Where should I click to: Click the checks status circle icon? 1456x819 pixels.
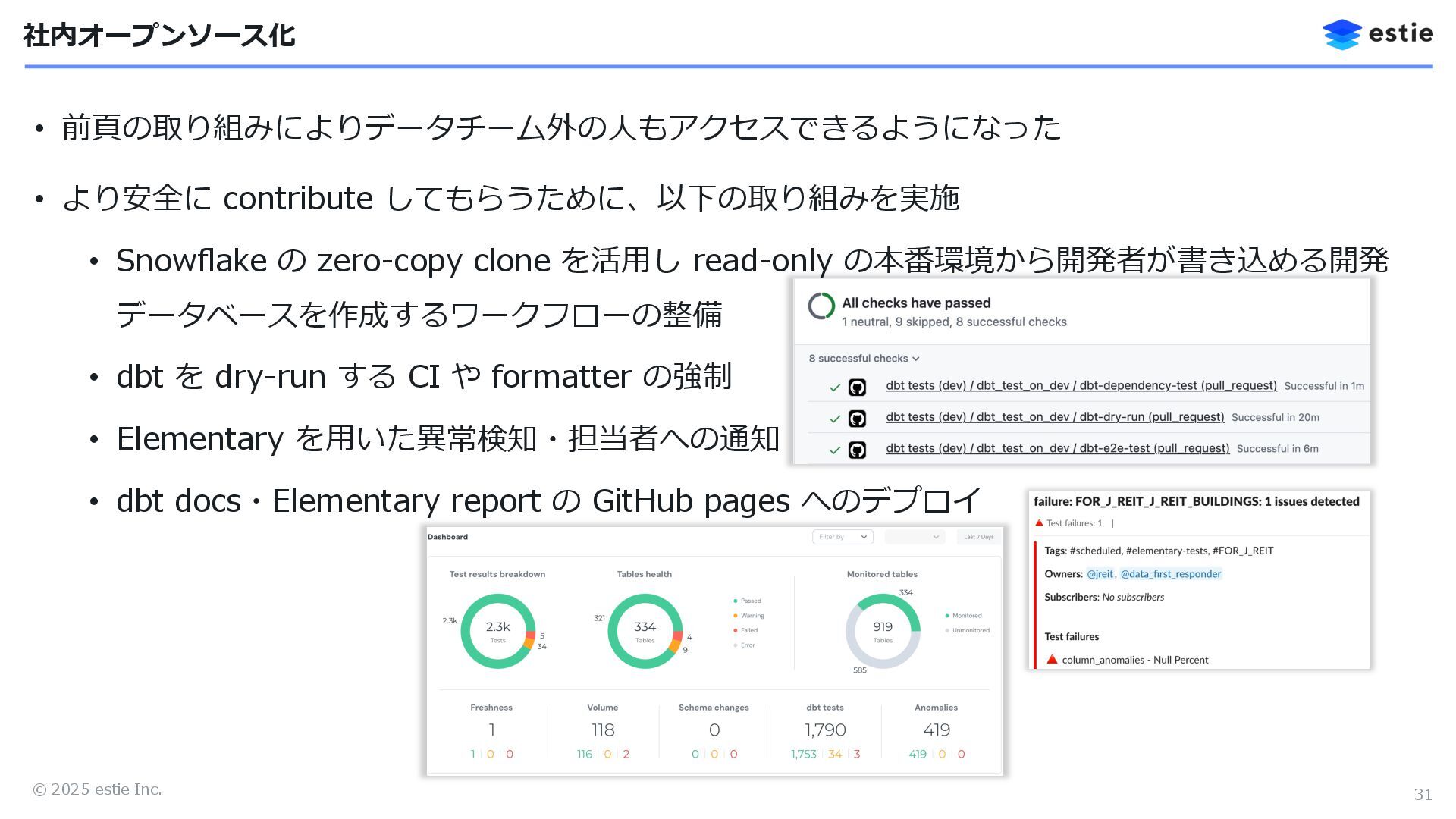(821, 306)
